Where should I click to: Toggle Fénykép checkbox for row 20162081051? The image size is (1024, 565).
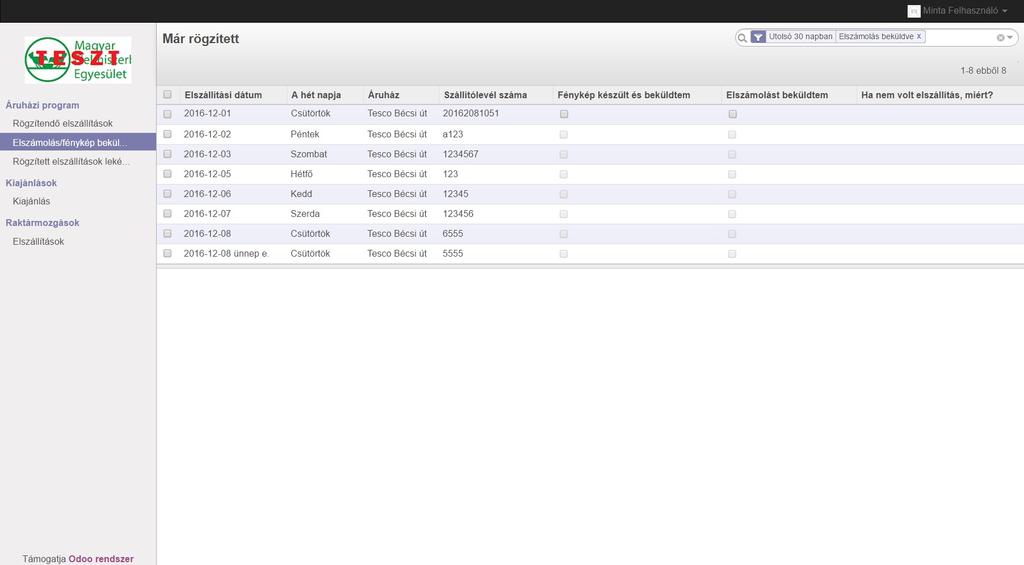pyautogui.click(x=564, y=114)
